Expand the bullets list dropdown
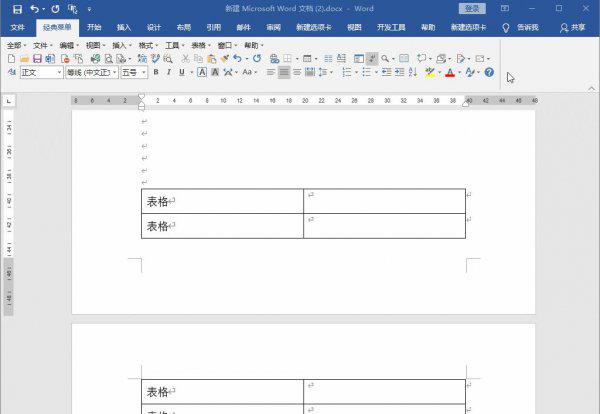This screenshot has width=600, height=414. (376, 72)
